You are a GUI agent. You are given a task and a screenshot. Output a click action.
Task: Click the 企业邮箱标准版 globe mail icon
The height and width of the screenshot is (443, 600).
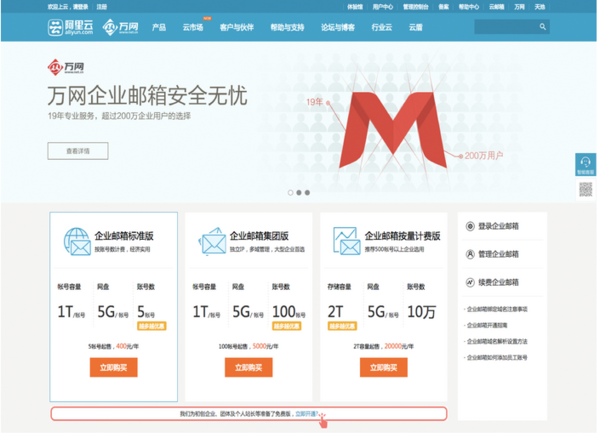77,242
